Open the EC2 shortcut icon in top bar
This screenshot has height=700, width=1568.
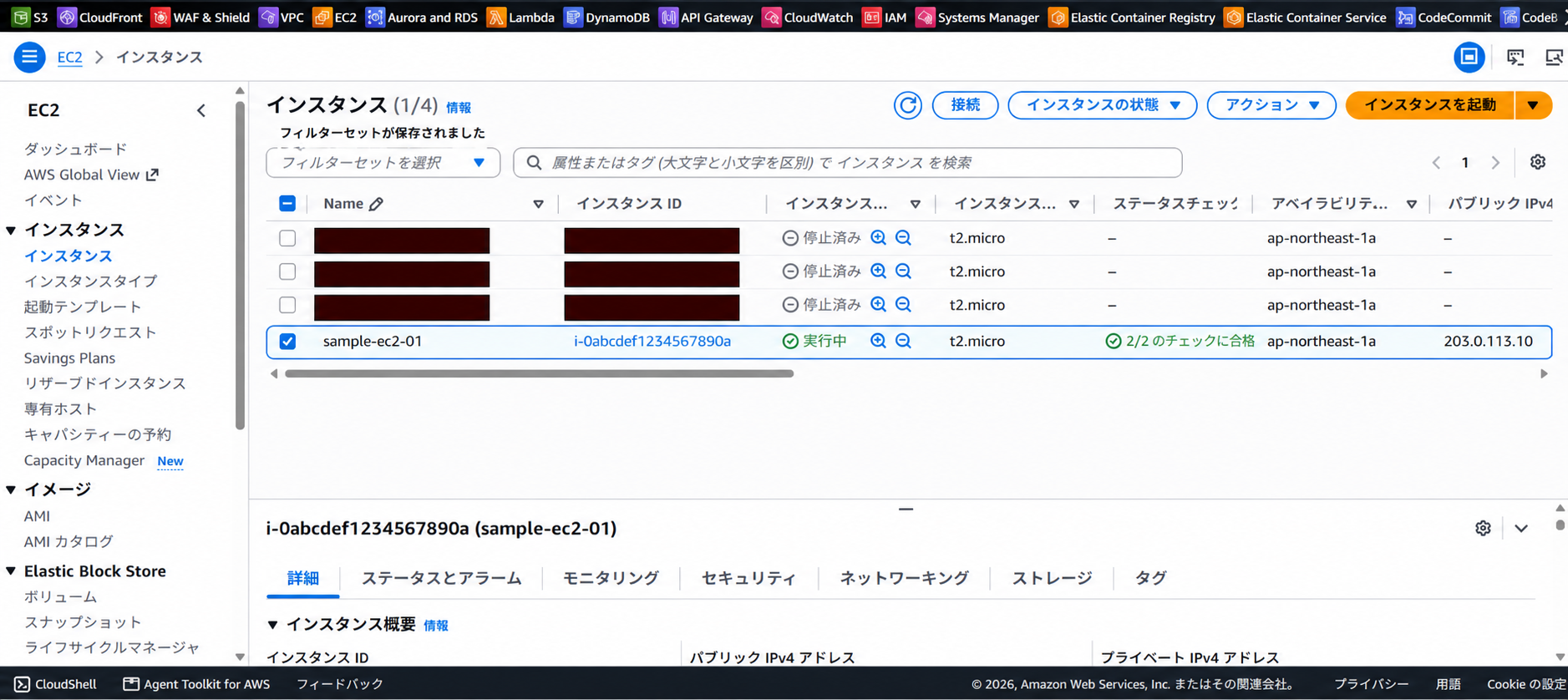[322, 17]
